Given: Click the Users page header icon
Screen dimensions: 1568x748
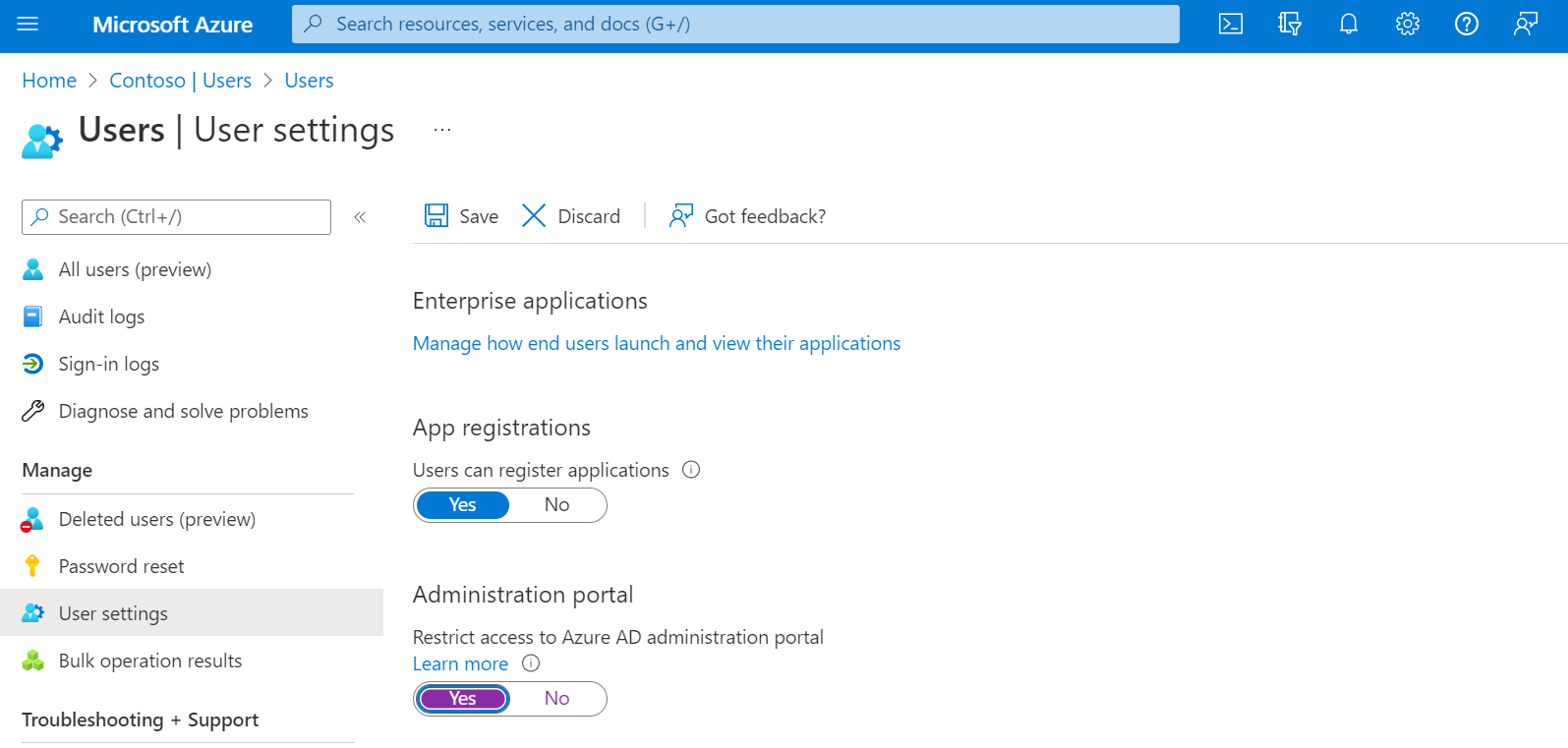Looking at the screenshot, I should point(42,142).
